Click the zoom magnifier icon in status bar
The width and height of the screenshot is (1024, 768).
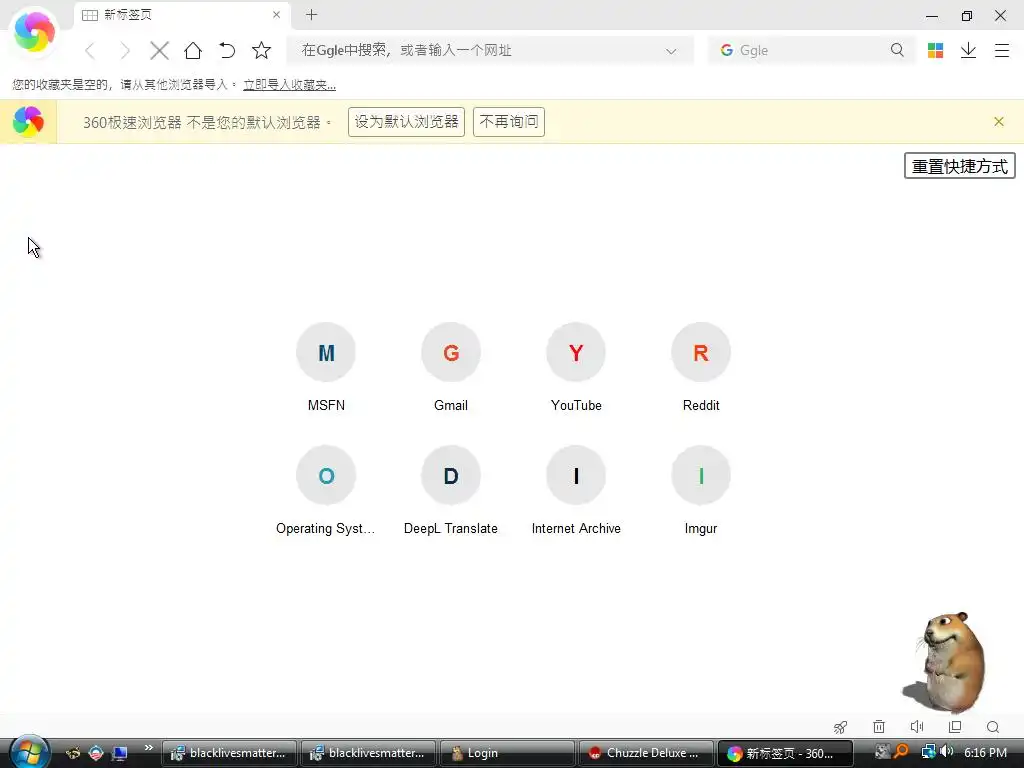coord(993,727)
